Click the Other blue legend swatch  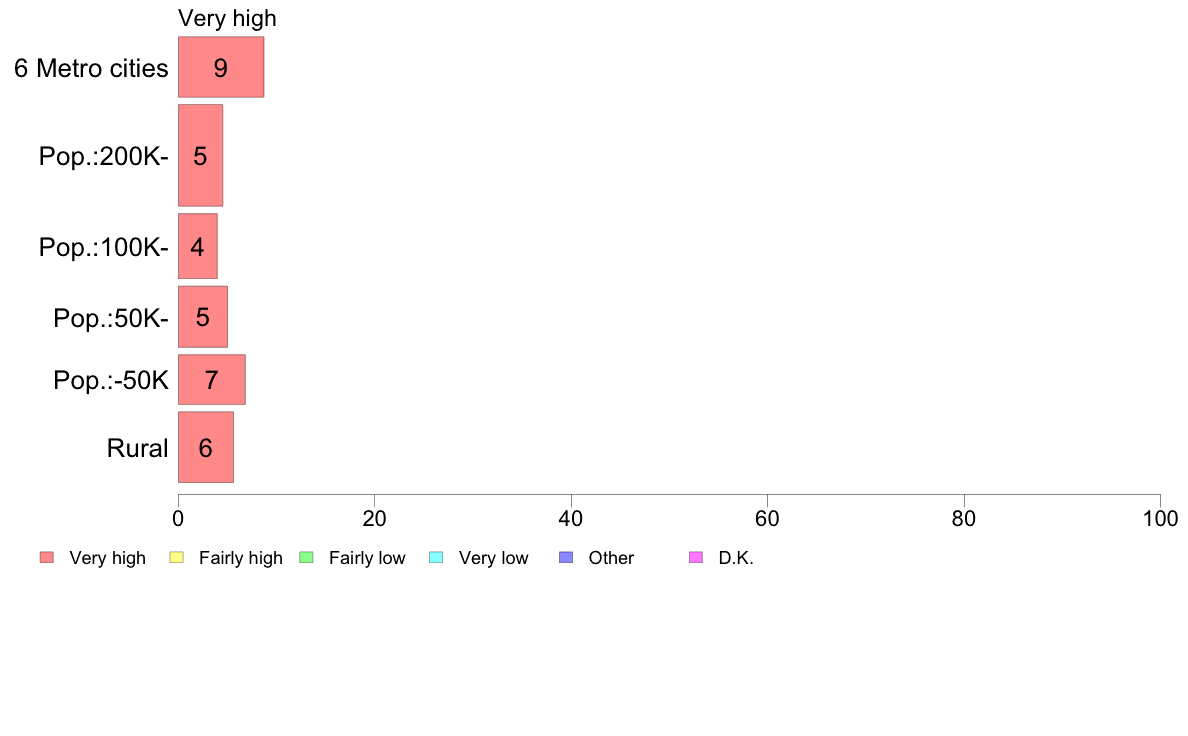566,558
